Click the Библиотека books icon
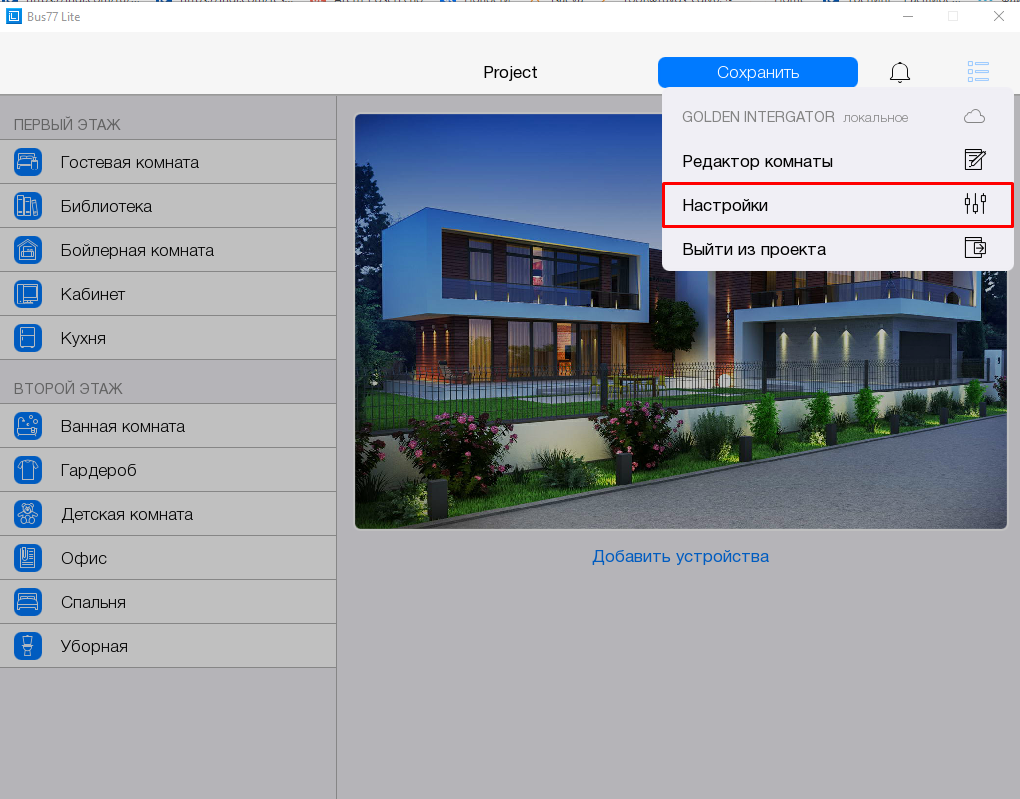Screen dimensions: 1020x799 (x=28, y=206)
